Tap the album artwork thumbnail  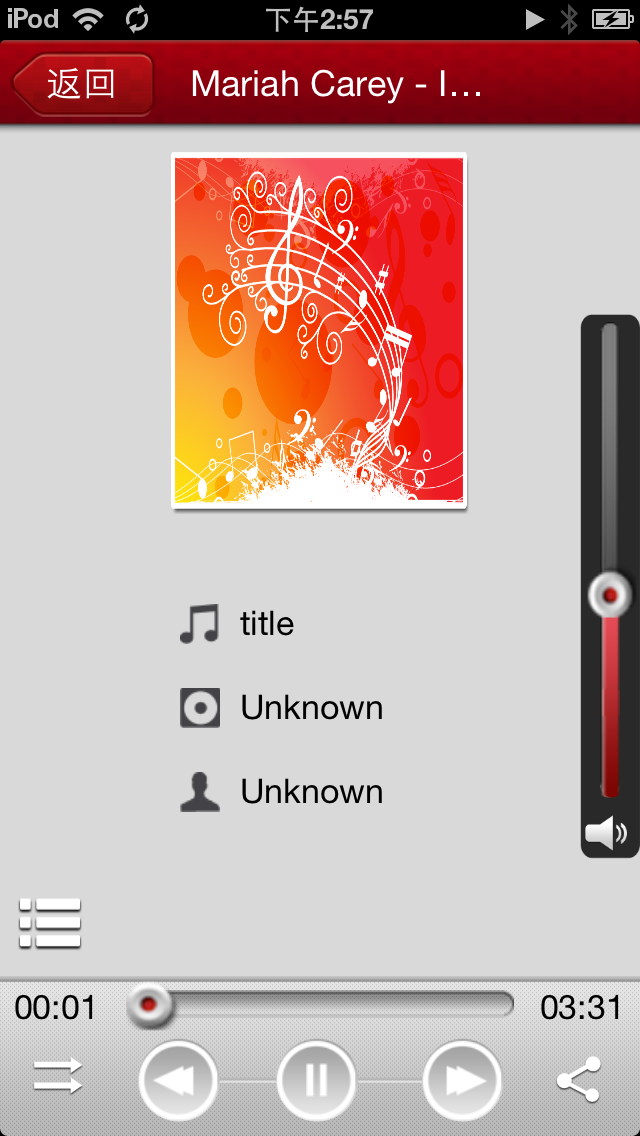(x=319, y=330)
